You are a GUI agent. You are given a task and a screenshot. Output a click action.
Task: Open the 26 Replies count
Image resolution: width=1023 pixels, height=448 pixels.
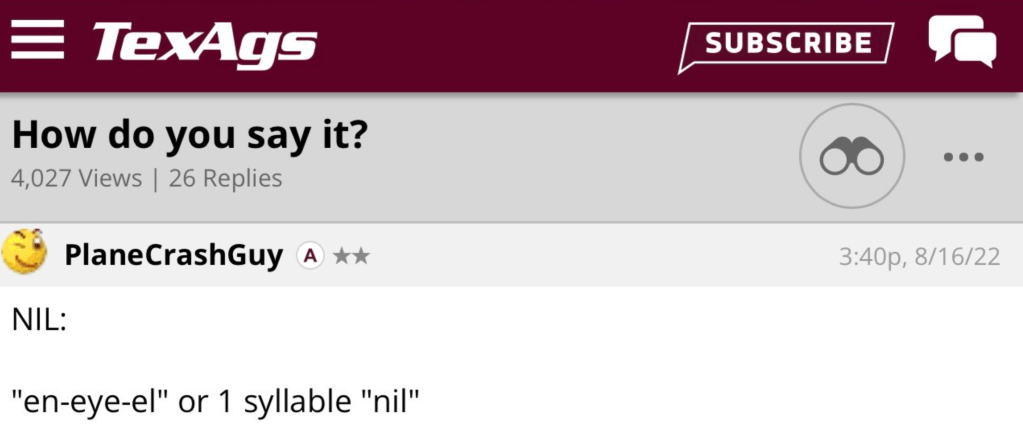(226, 179)
